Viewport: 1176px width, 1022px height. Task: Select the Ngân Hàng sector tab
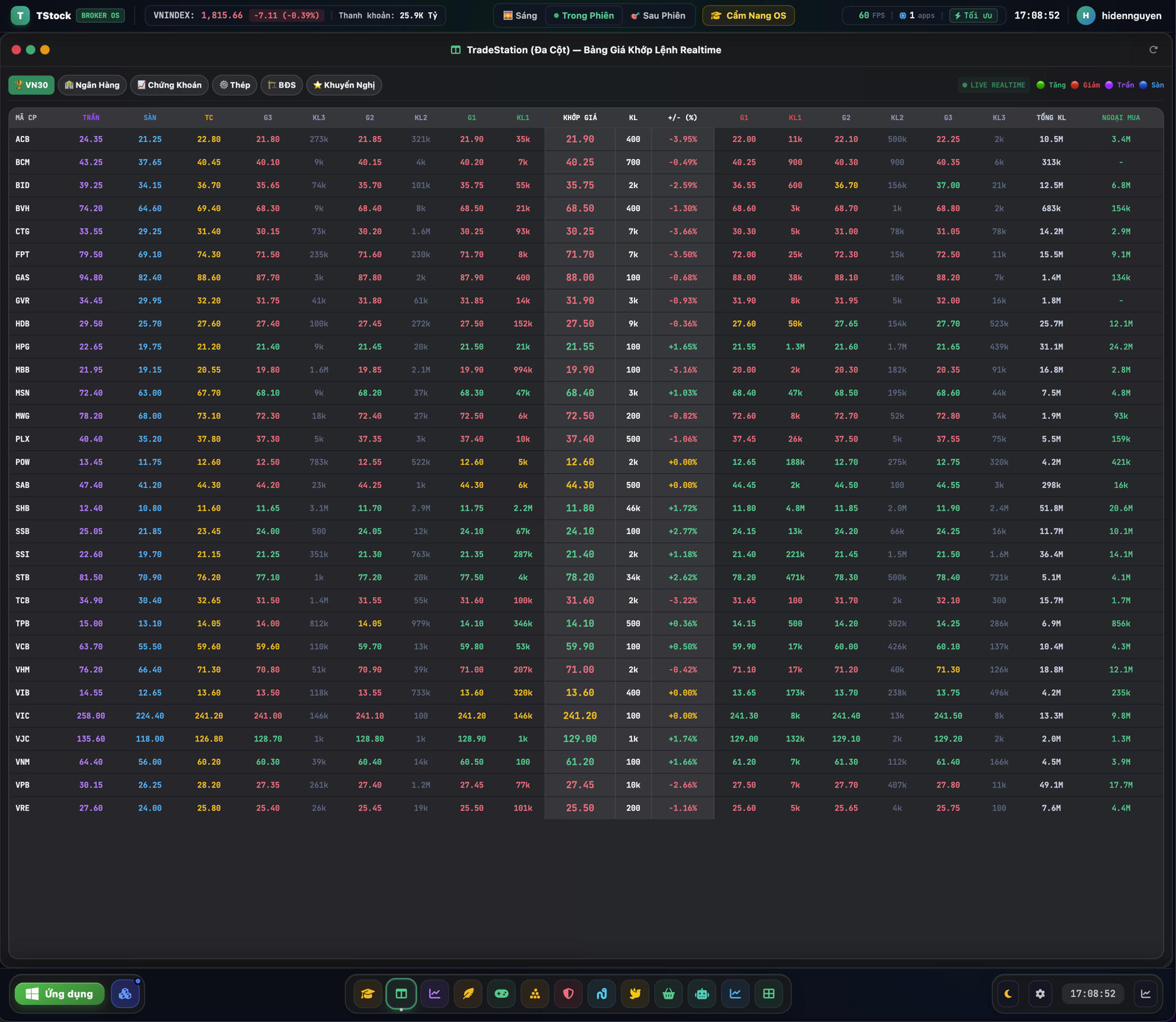tap(92, 85)
